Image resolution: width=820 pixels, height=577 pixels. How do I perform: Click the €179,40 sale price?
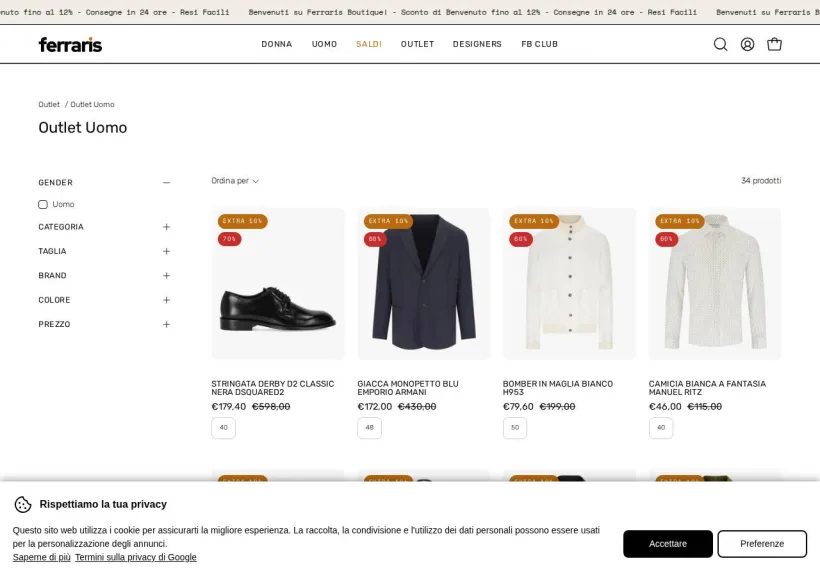(x=229, y=406)
